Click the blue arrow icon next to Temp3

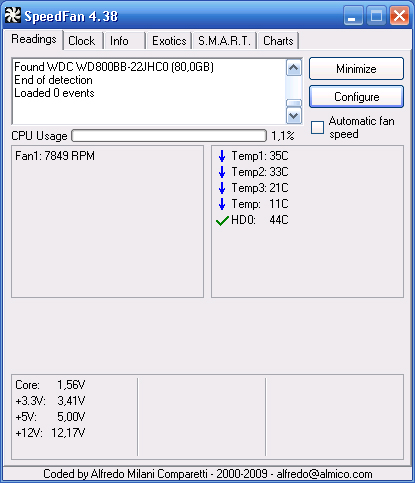click(x=222, y=188)
